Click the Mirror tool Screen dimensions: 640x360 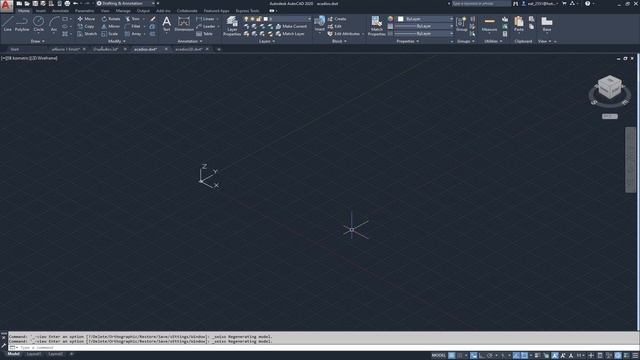click(x=111, y=26)
